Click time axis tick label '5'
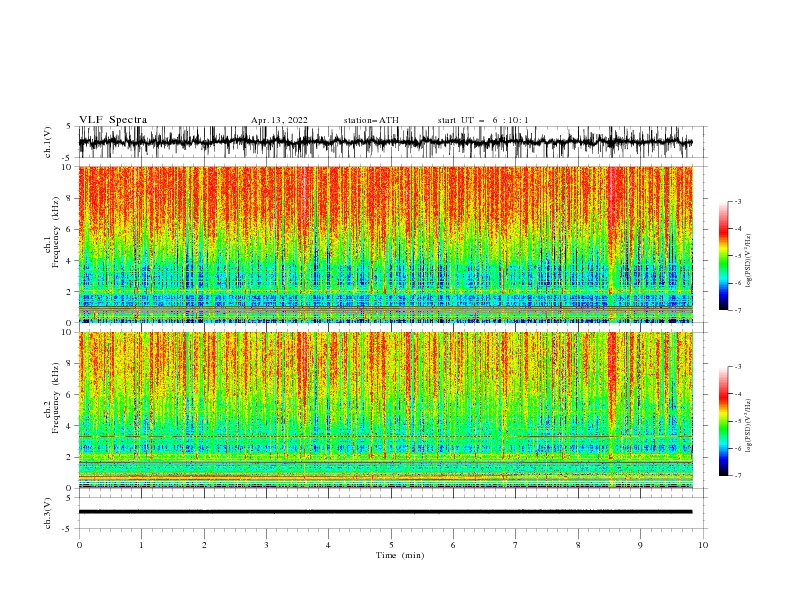Image resolution: width=792 pixels, height=612 pixels. 391,545
